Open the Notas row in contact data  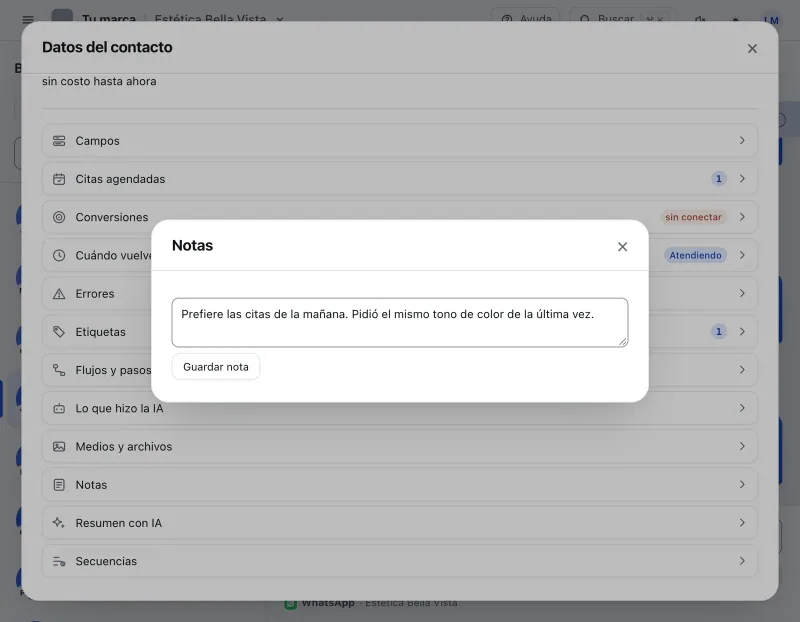click(x=399, y=485)
